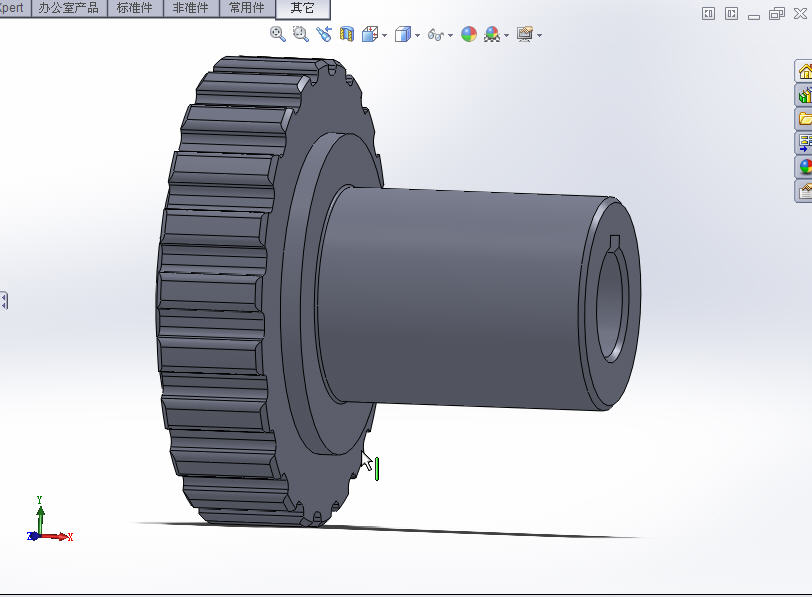
Task: Click the View Orientation cube icon
Action: pyautogui.click(x=369, y=34)
